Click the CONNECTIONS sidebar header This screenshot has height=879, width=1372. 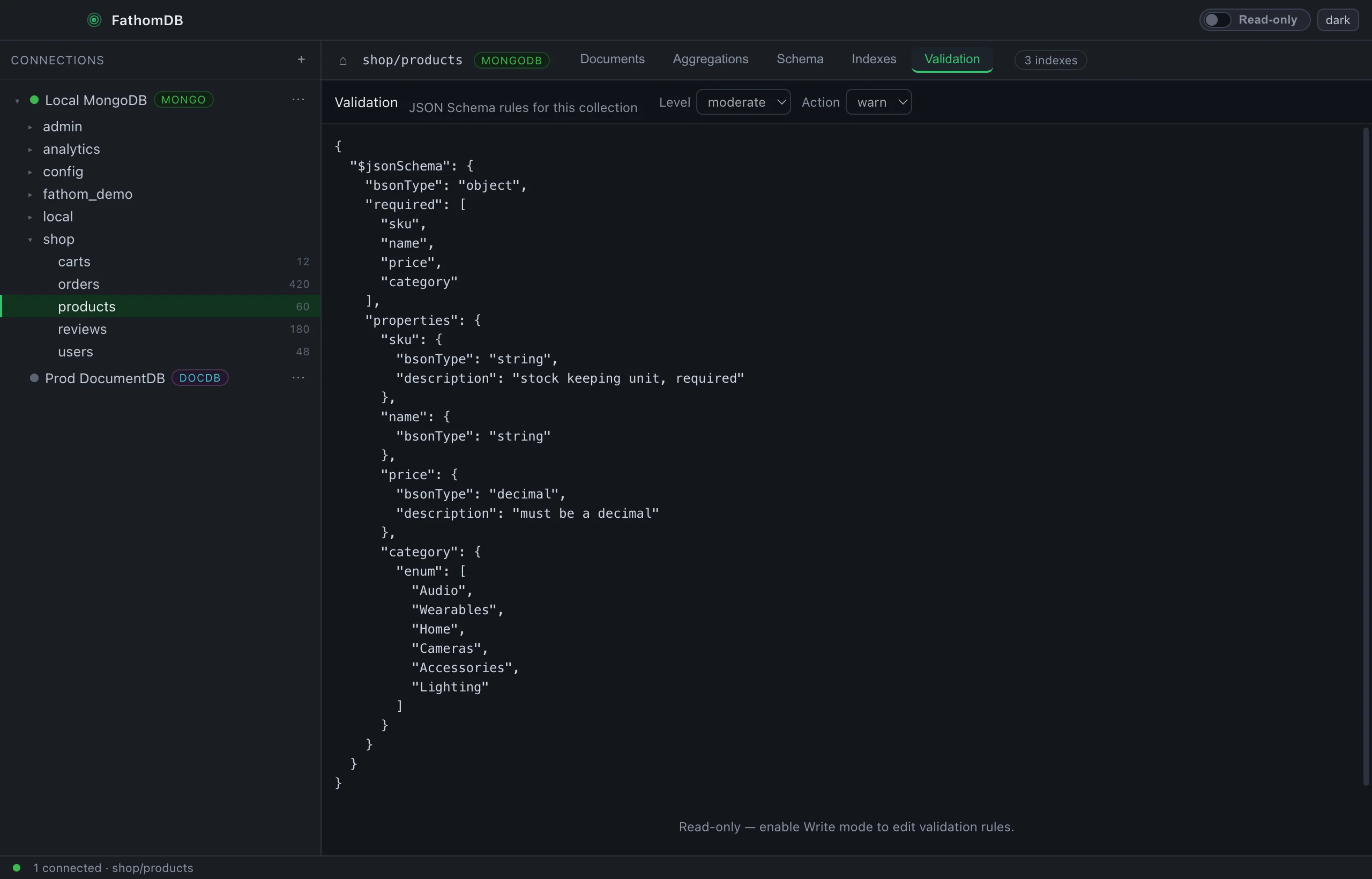tap(57, 61)
